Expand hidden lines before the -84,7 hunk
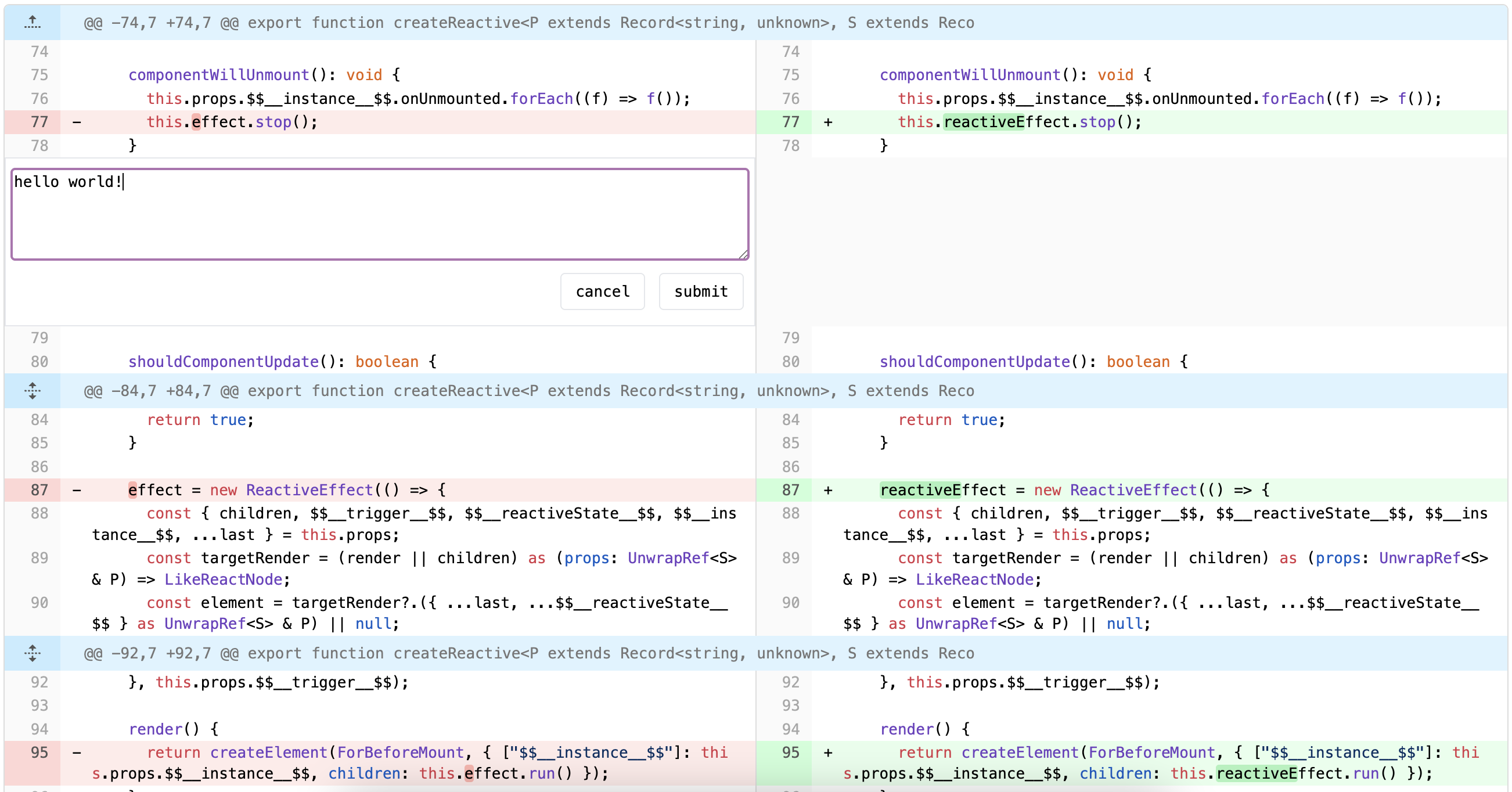Image resolution: width=1512 pixels, height=792 pixels. (x=33, y=391)
